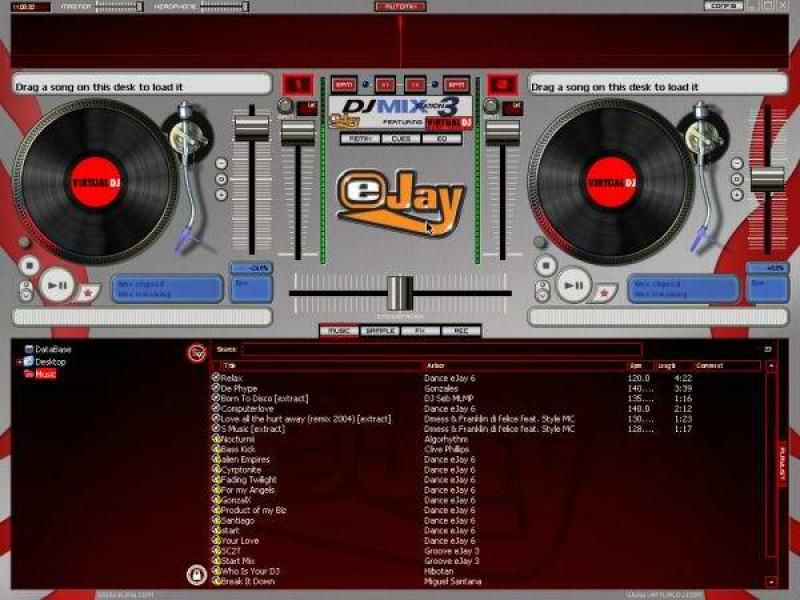Click the left deck's red 1 button
Screen dimensions: 800x600
point(297,85)
